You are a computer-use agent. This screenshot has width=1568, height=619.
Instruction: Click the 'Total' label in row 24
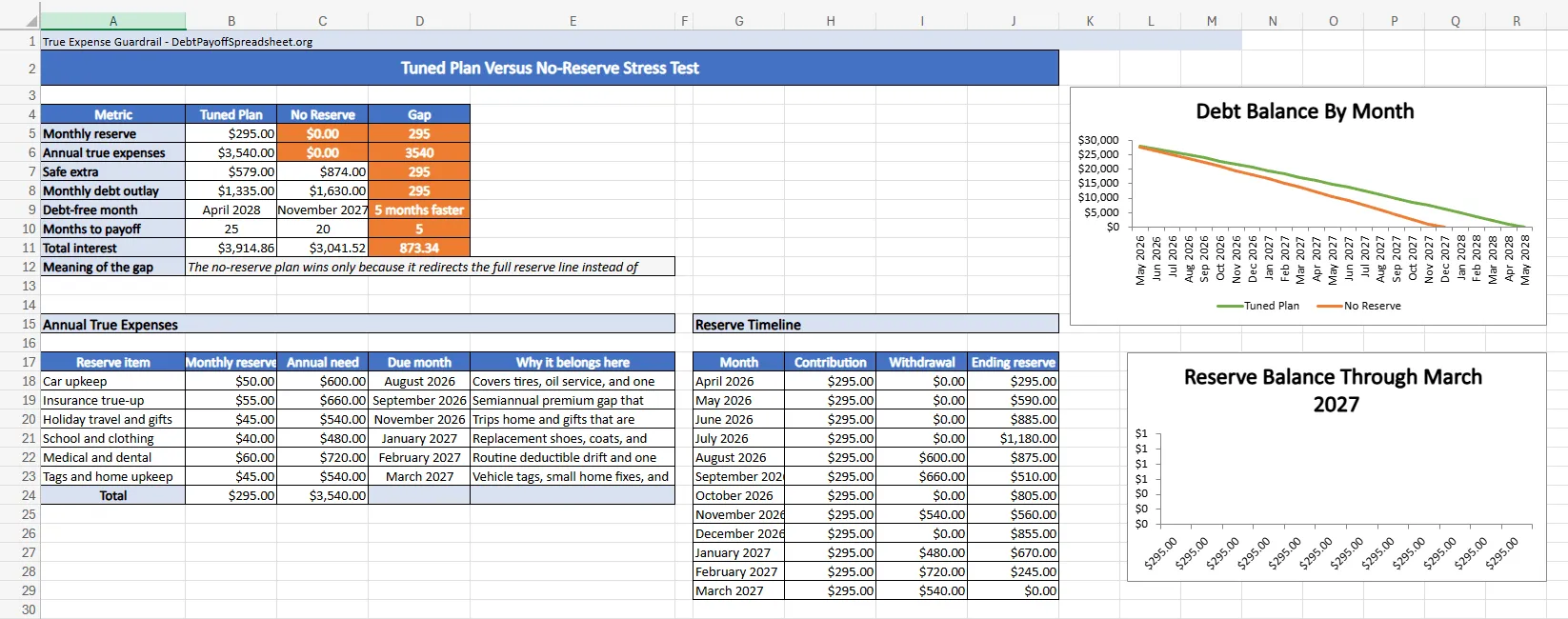[x=113, y=495]
